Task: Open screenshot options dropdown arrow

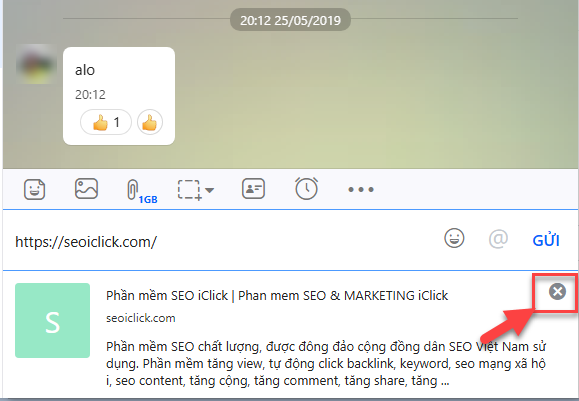Action: click(x=209, y=190)
